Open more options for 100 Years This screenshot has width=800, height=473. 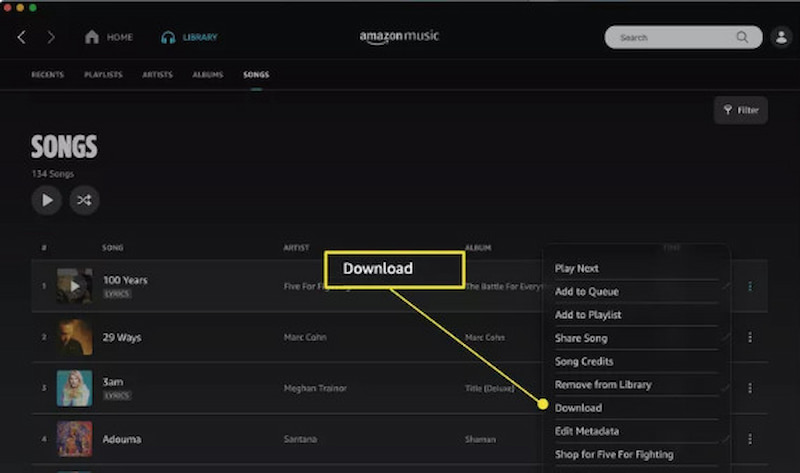[x=750, y=286]
